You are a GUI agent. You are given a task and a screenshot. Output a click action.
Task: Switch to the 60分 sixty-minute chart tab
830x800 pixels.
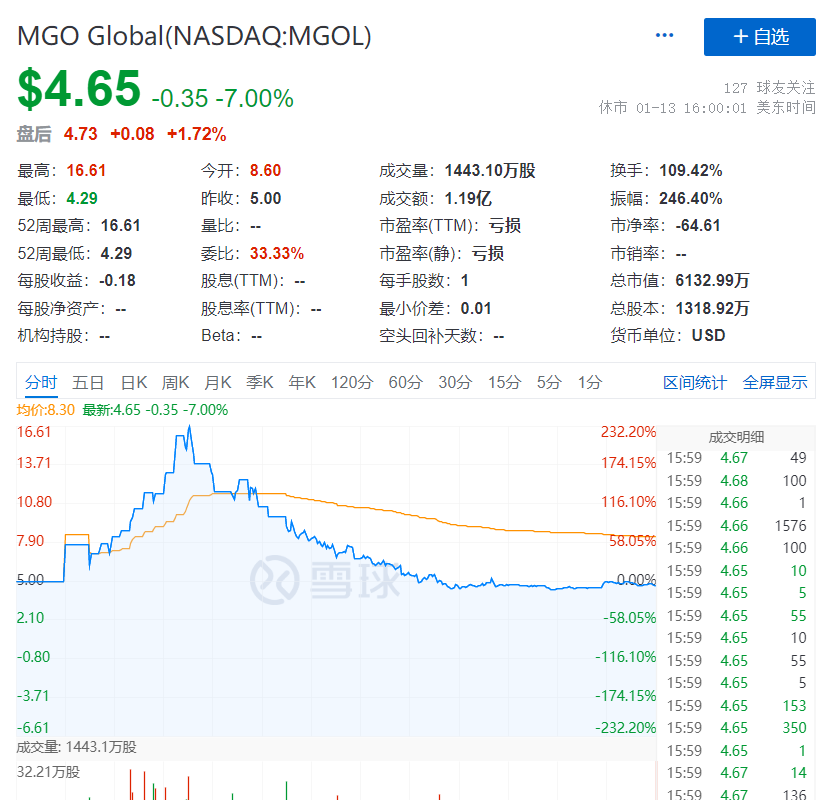405,382
